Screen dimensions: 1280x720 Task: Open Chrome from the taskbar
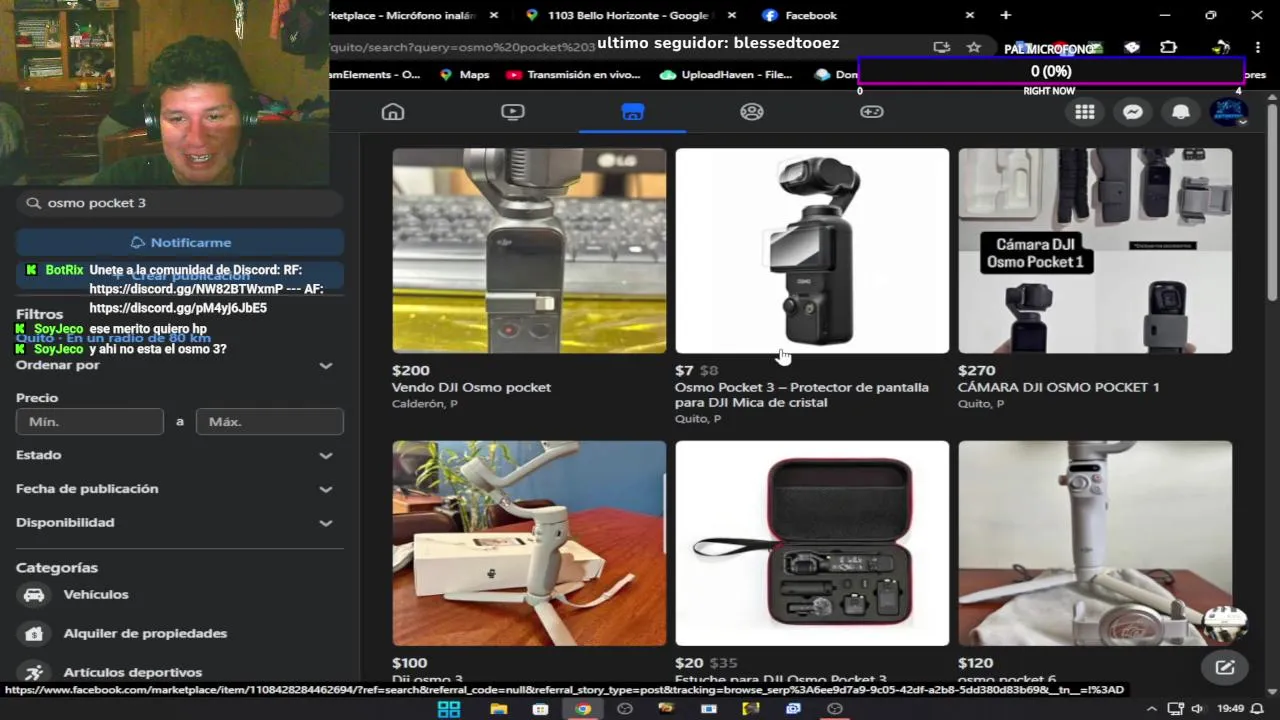pyautogui.click(x=583, y=709)
